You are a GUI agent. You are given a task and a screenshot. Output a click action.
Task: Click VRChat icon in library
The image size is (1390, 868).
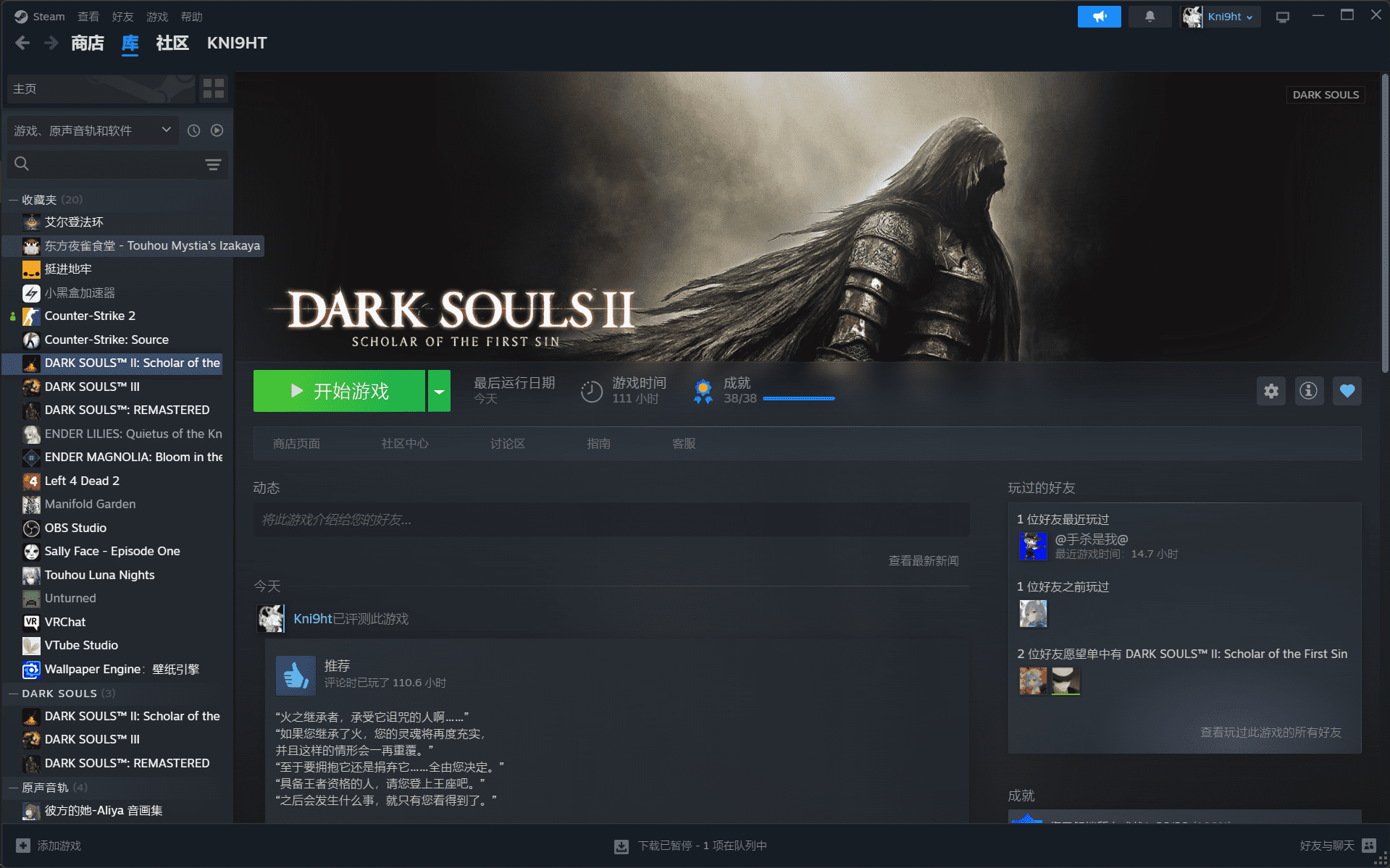[31, 623]
